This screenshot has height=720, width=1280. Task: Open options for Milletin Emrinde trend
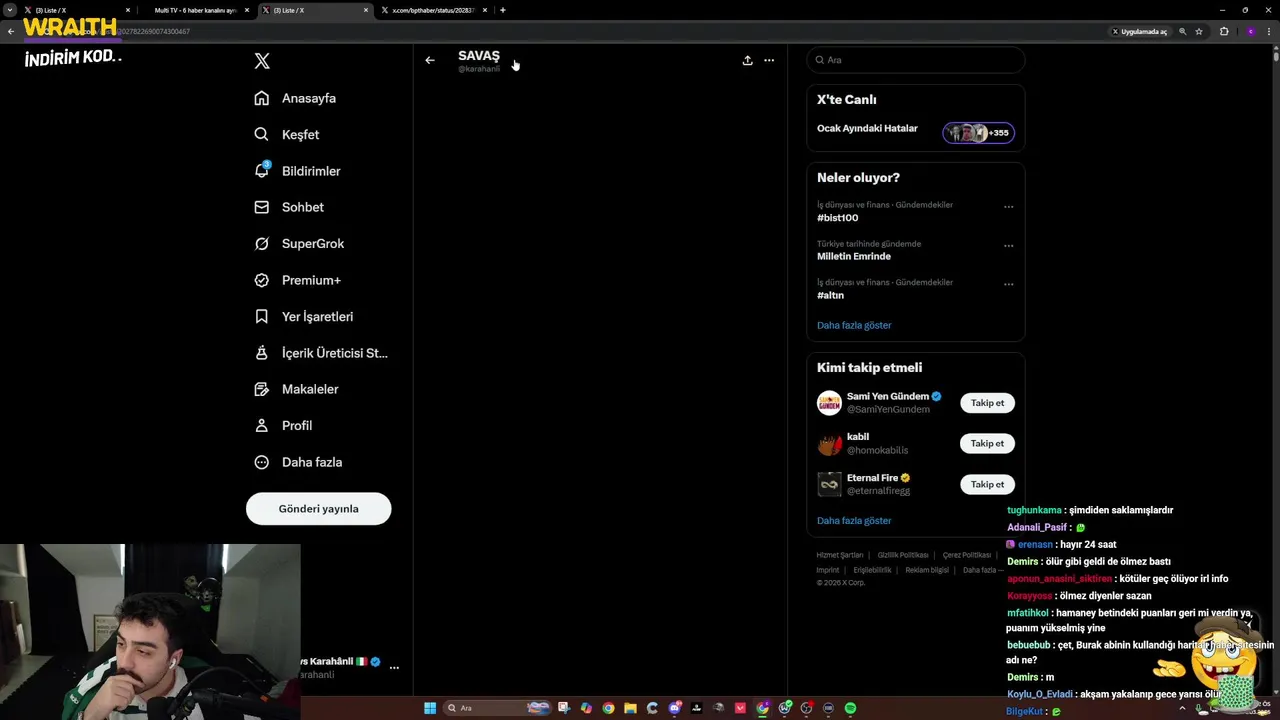pos(1008,246)
